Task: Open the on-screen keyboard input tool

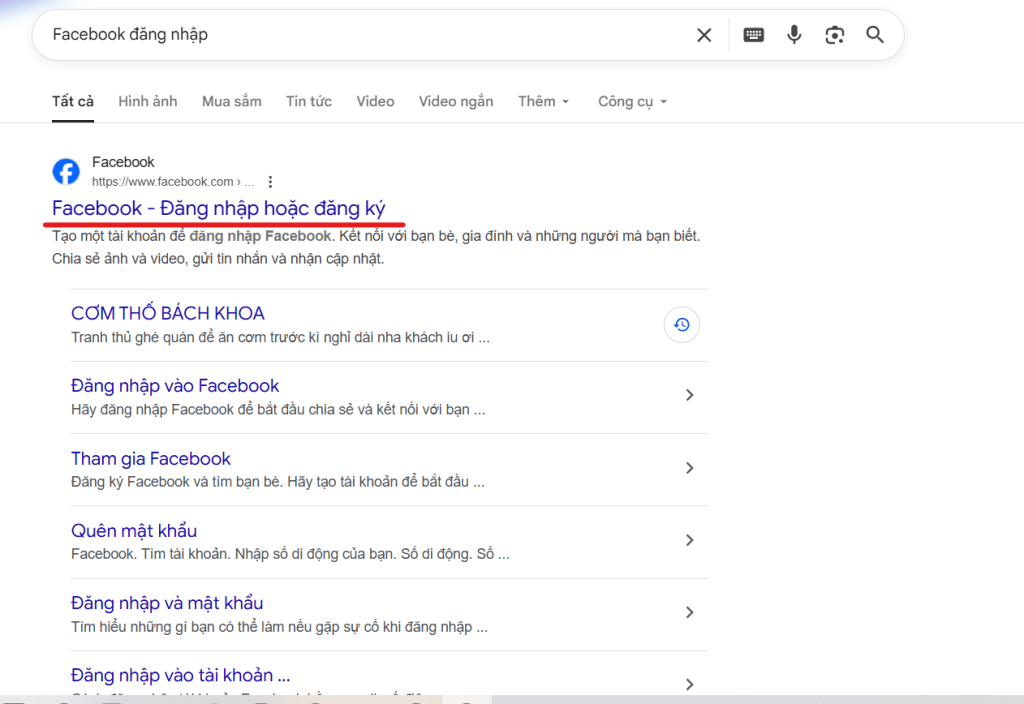Action: pos(754,35)
